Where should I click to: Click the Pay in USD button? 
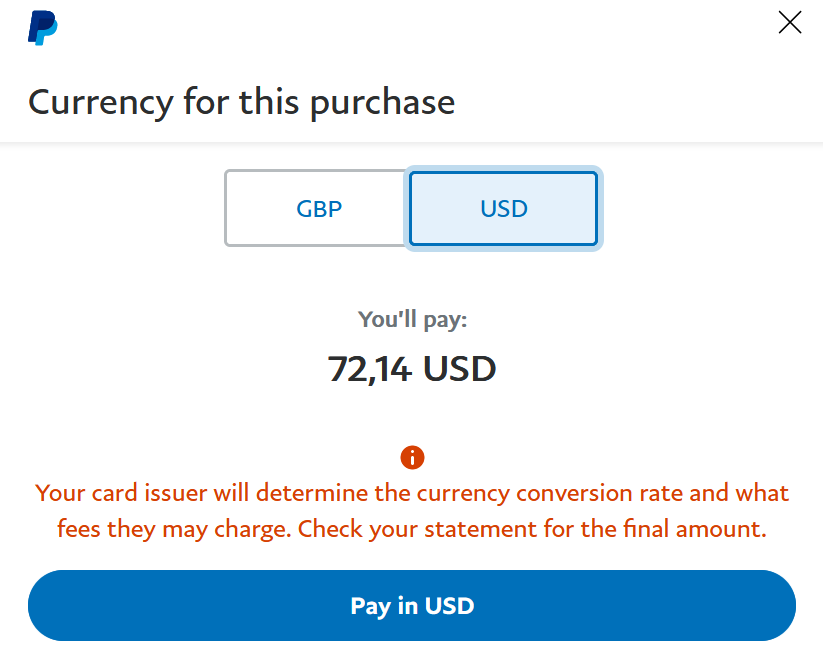click(x=412, y=605)
